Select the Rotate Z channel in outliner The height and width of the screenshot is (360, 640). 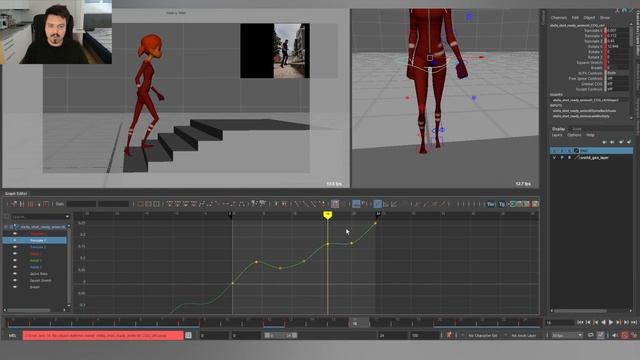pyautogui.click(x=36, y=267)
